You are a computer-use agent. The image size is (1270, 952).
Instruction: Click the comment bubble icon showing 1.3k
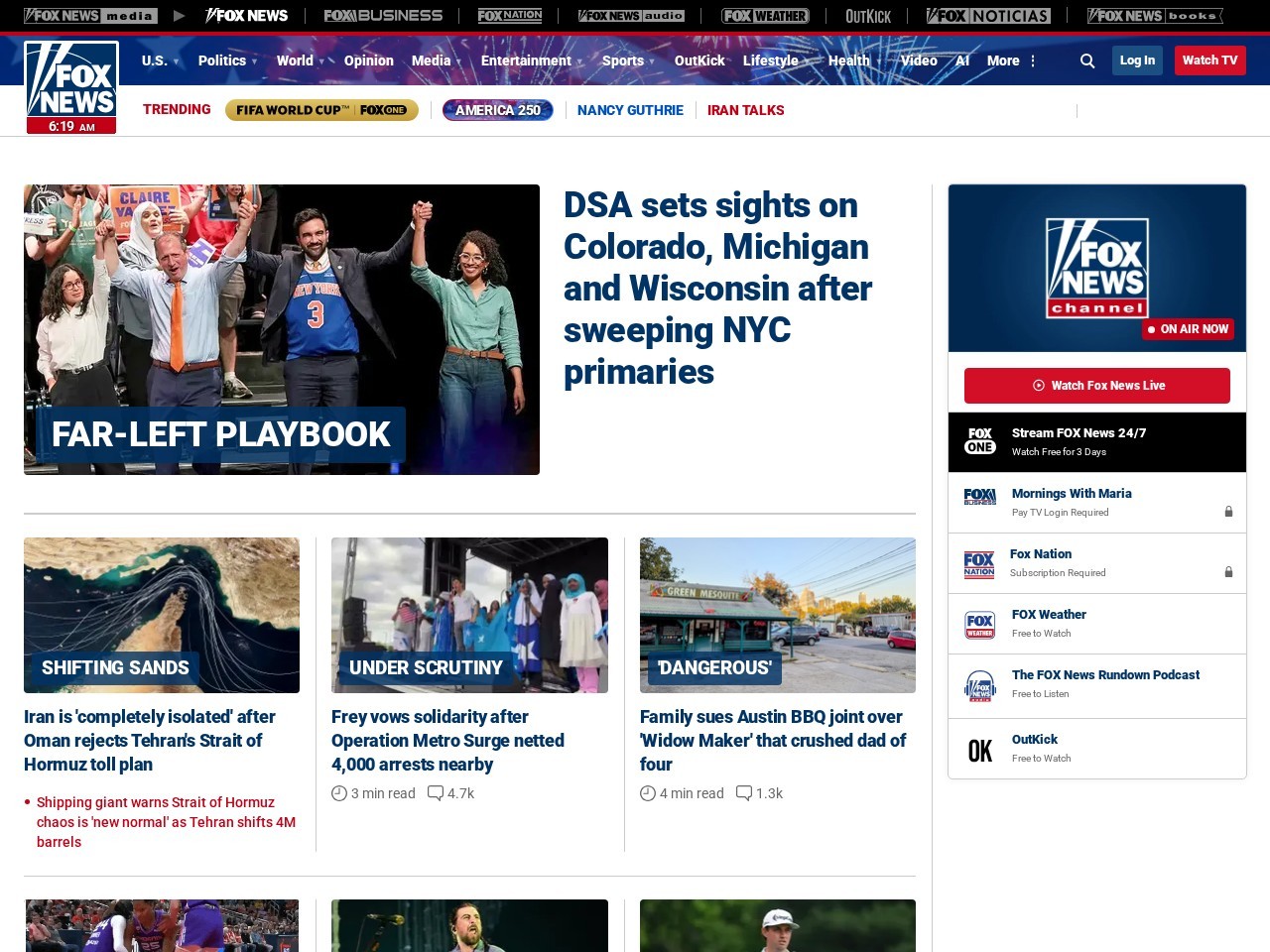(x=744, y=793)
